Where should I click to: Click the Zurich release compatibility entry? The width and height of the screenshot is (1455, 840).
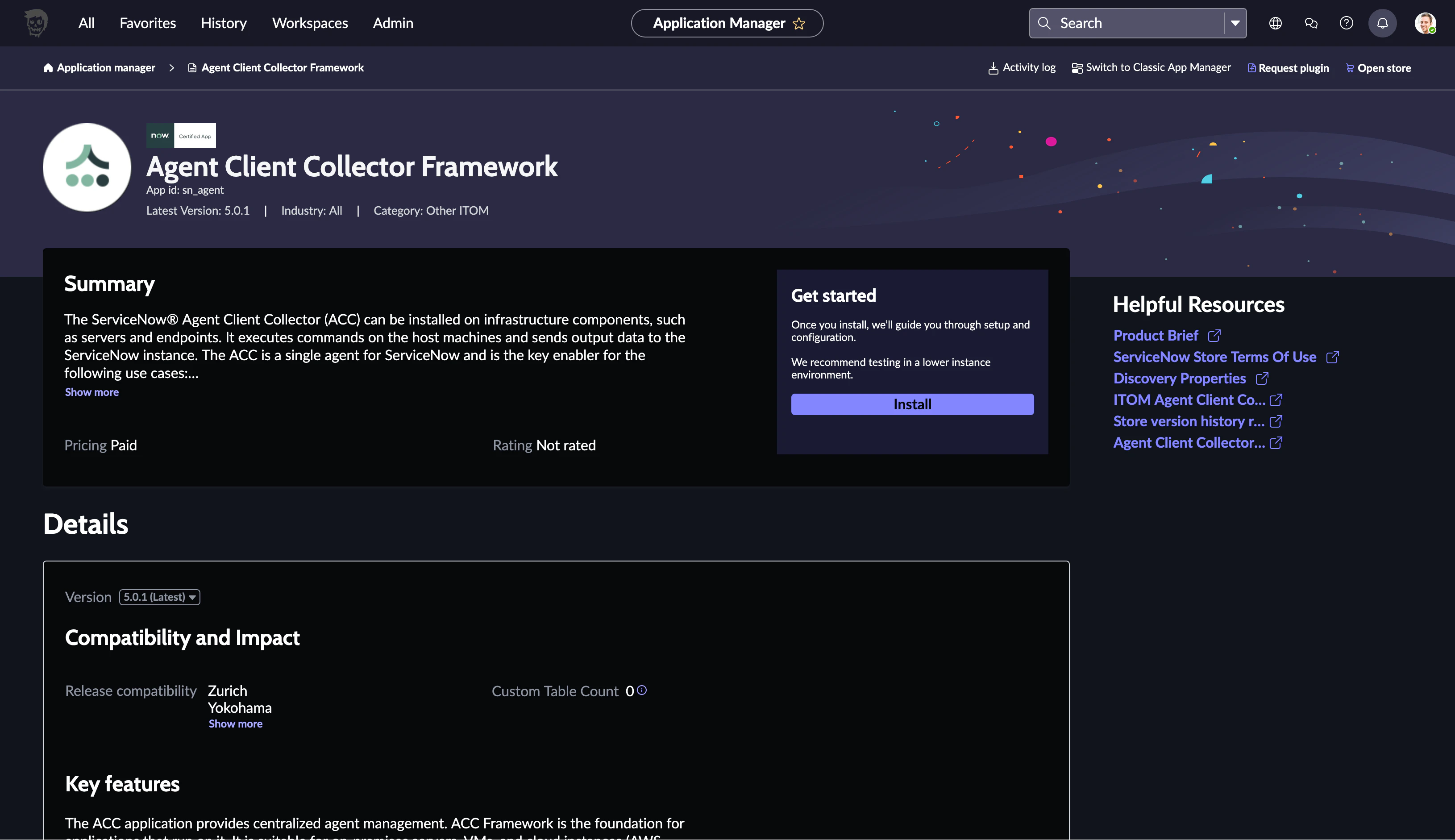tap(227, 690)
